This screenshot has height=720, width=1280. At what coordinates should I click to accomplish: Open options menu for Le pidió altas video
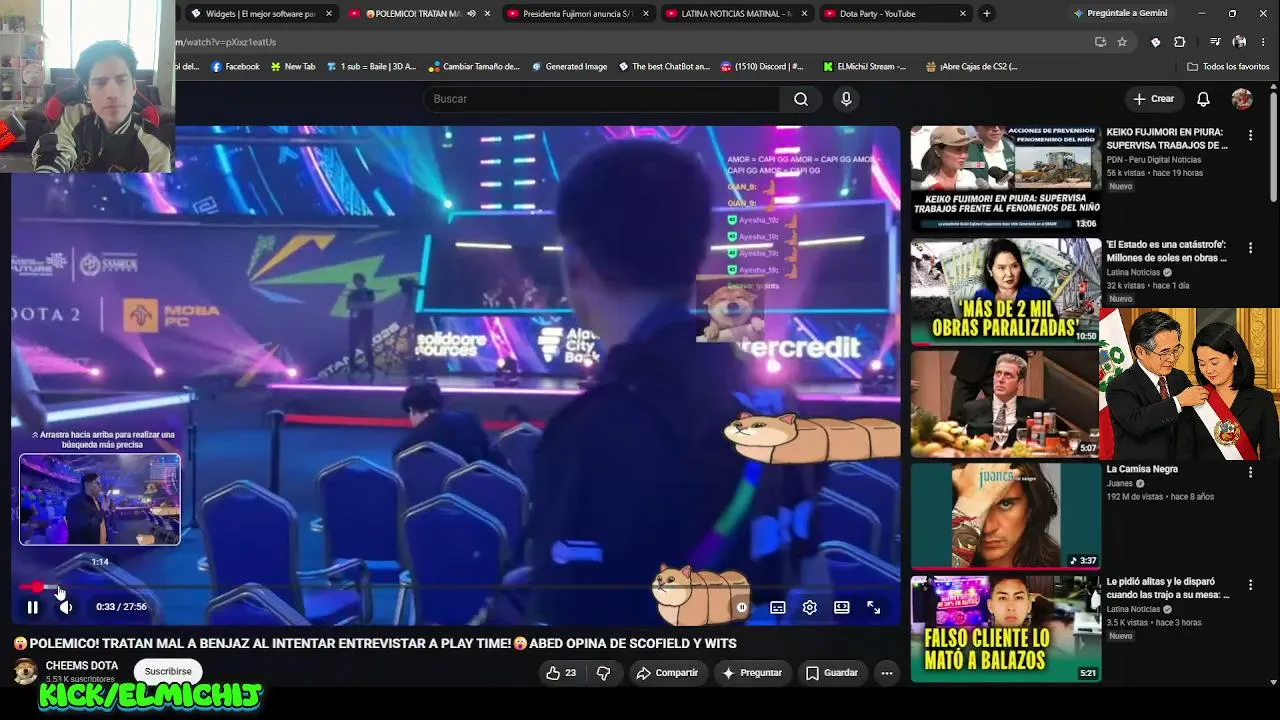1250,584
